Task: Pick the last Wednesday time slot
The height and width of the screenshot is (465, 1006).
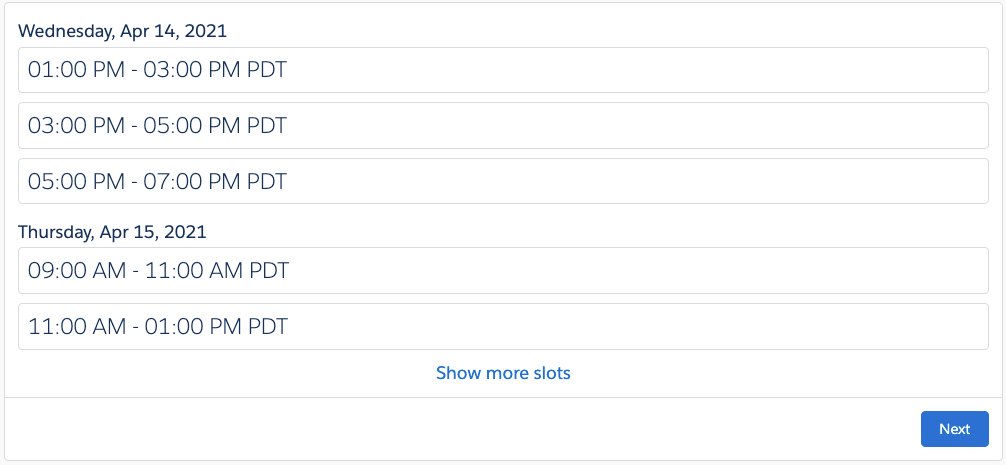Action: (x=503, y=182)
